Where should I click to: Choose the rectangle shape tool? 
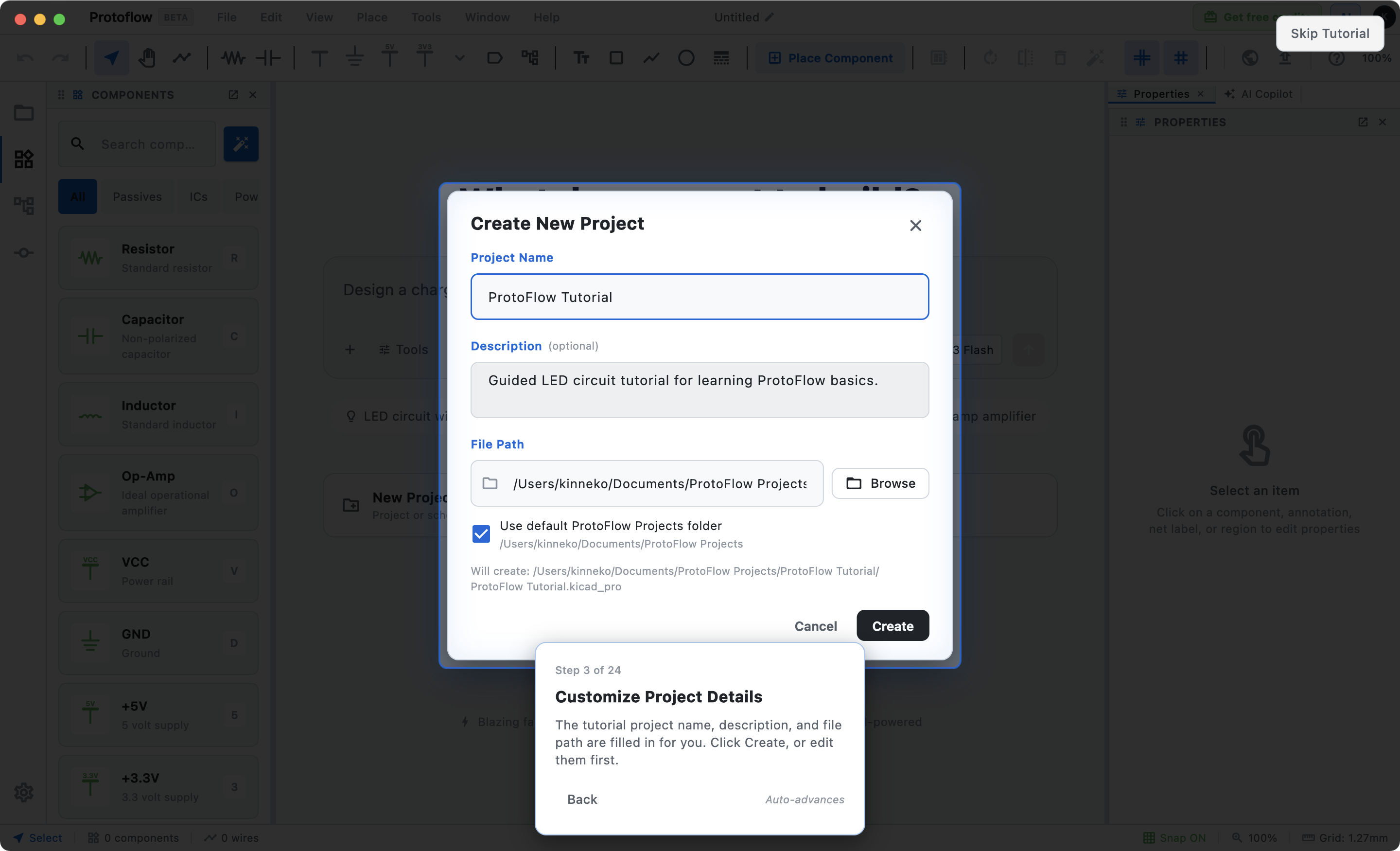tap(616, 58)
